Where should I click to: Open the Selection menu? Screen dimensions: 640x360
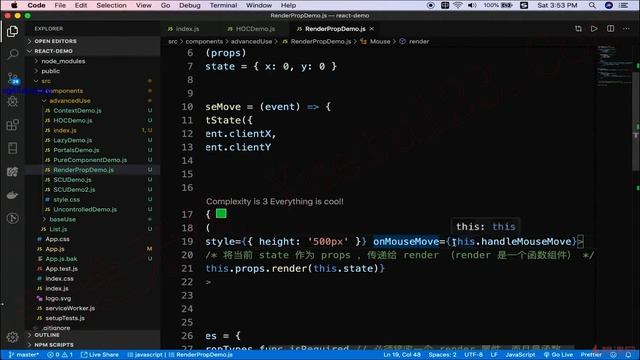click(111, 5)
